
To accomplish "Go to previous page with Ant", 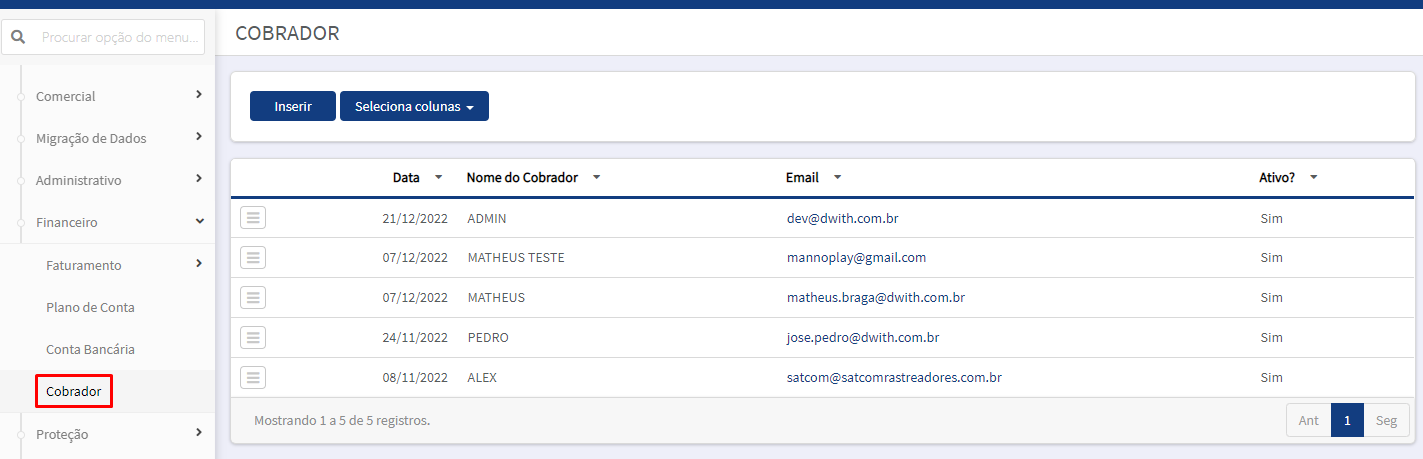I will tap(1308, 420).
